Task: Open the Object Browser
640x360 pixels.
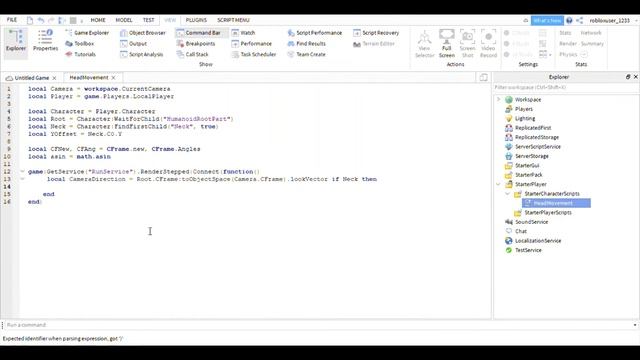Action: 143,33
